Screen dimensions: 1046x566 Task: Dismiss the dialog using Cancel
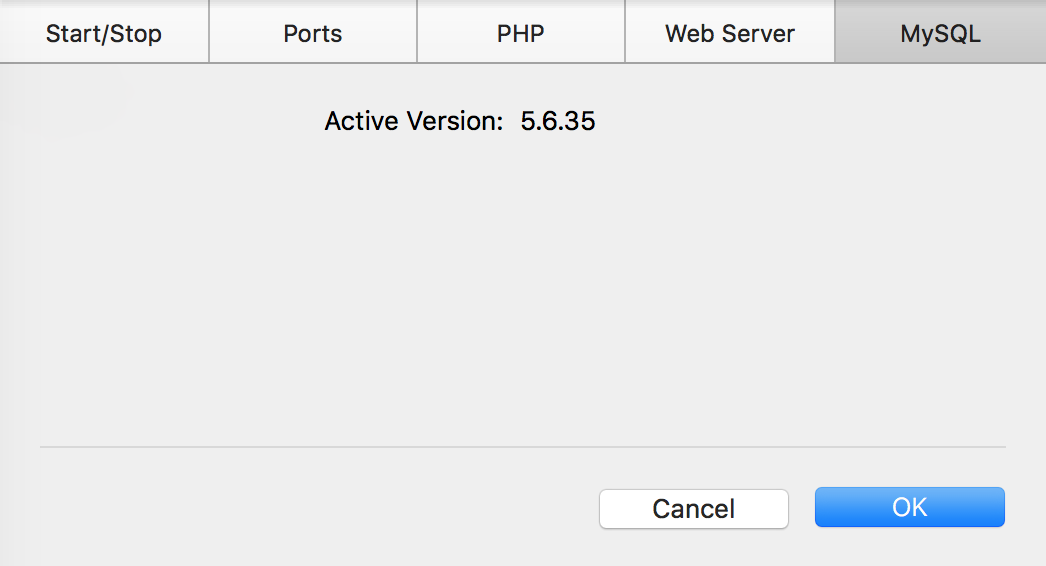click(x=694, y=508)
